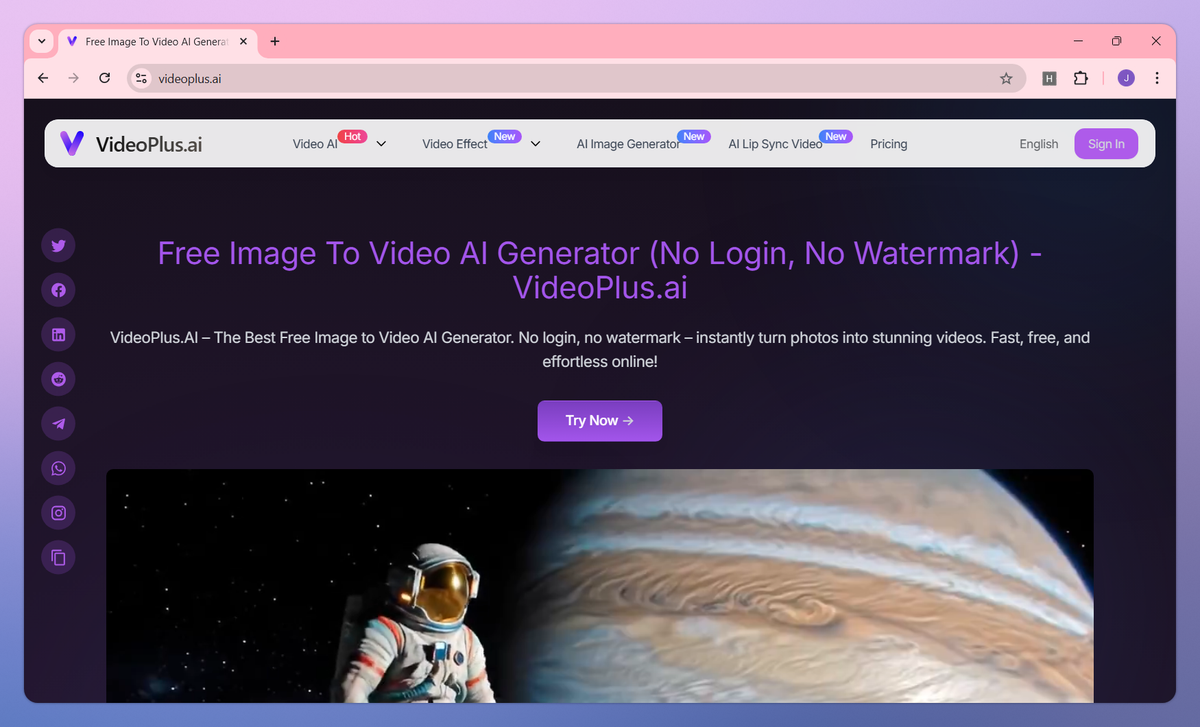Click the VideoPlus.ai logo
1200x727 pixels.
(x=131, y=143)
